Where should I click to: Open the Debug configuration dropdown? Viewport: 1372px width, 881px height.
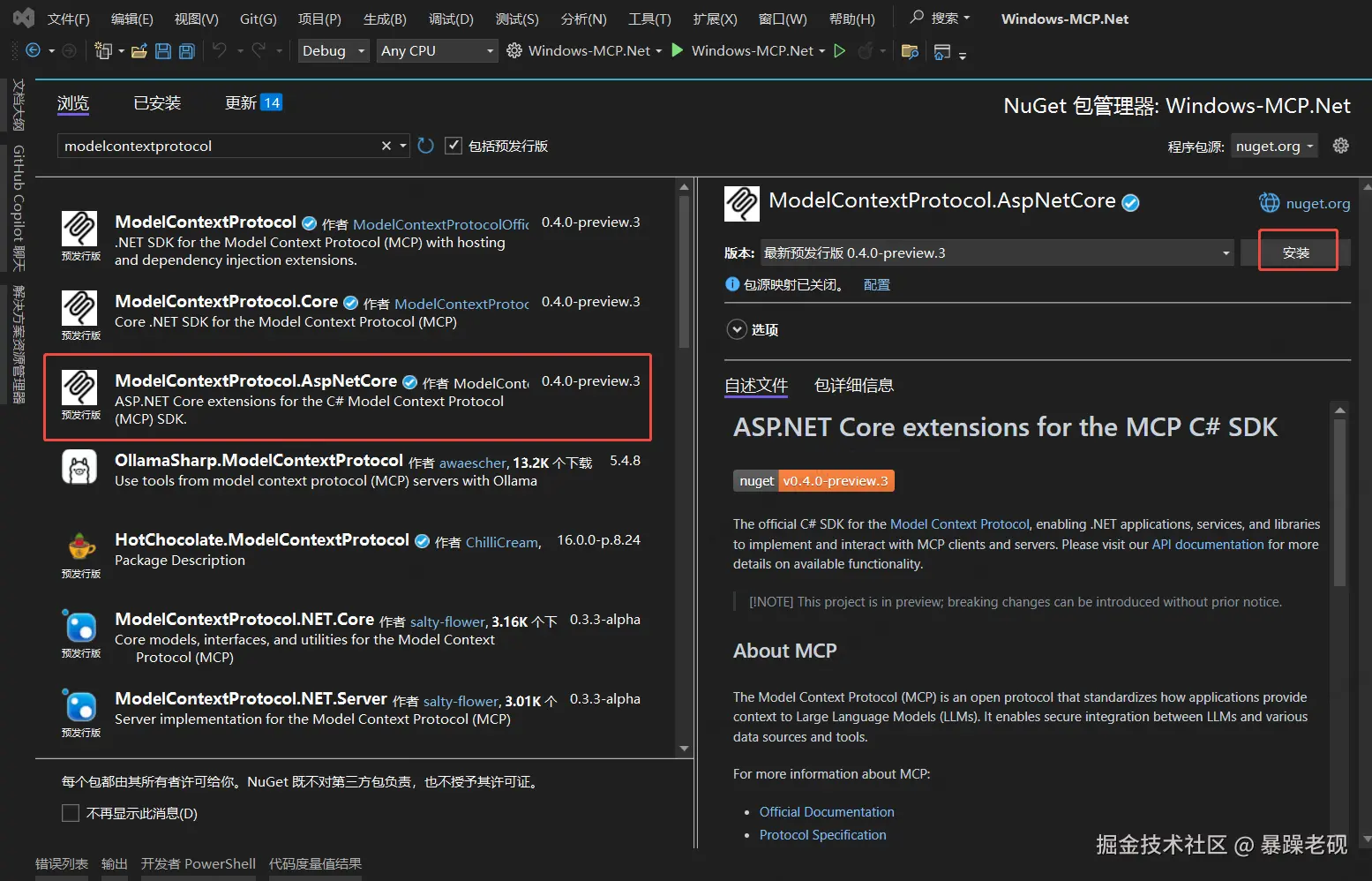pyautogui.click(x=334, y=51)
